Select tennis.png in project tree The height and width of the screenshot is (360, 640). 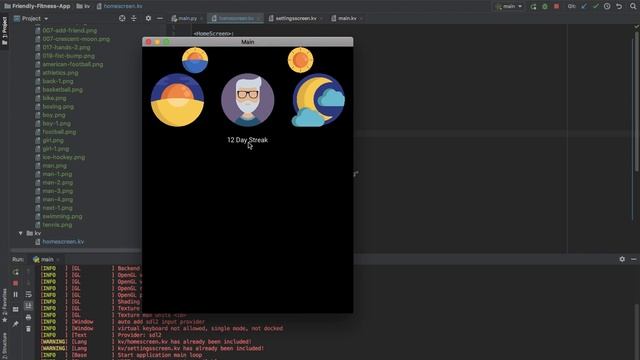[57, 225]
